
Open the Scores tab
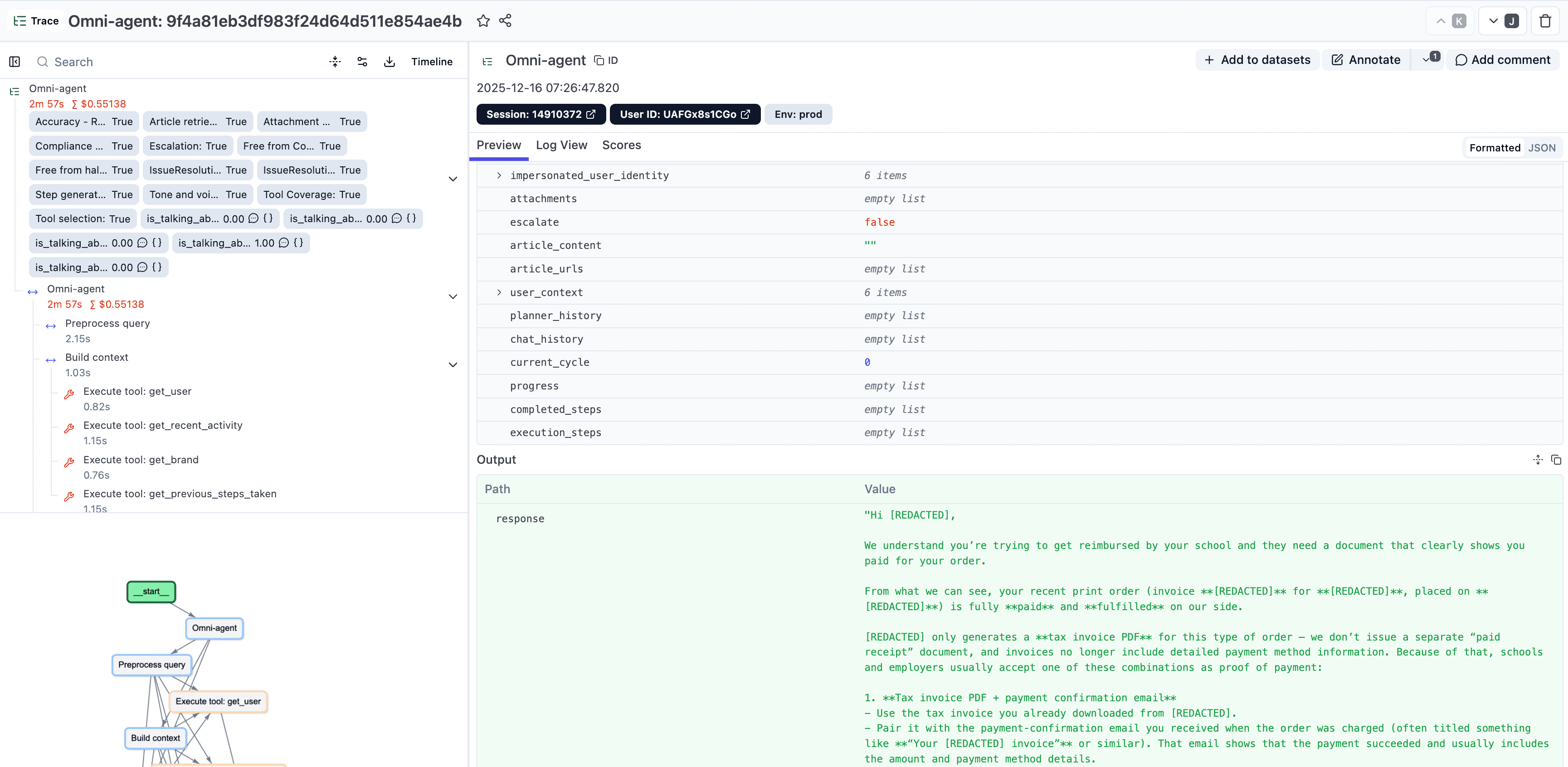(x=622, y=145)
